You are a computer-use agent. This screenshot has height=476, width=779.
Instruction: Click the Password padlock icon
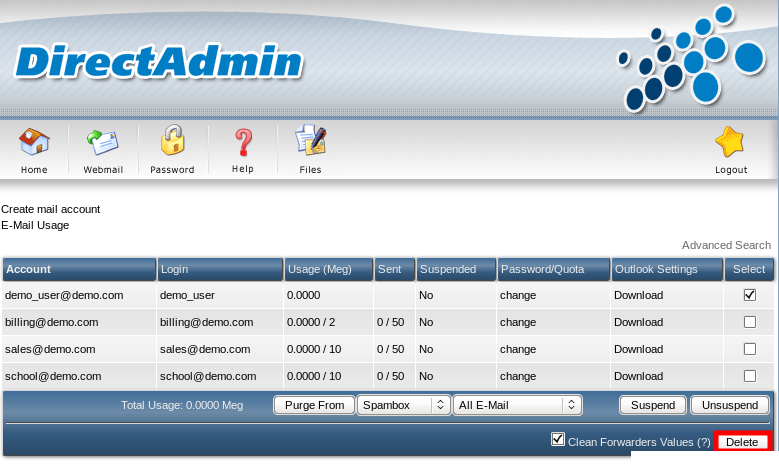pyautogui.click(x=172, y=140)
